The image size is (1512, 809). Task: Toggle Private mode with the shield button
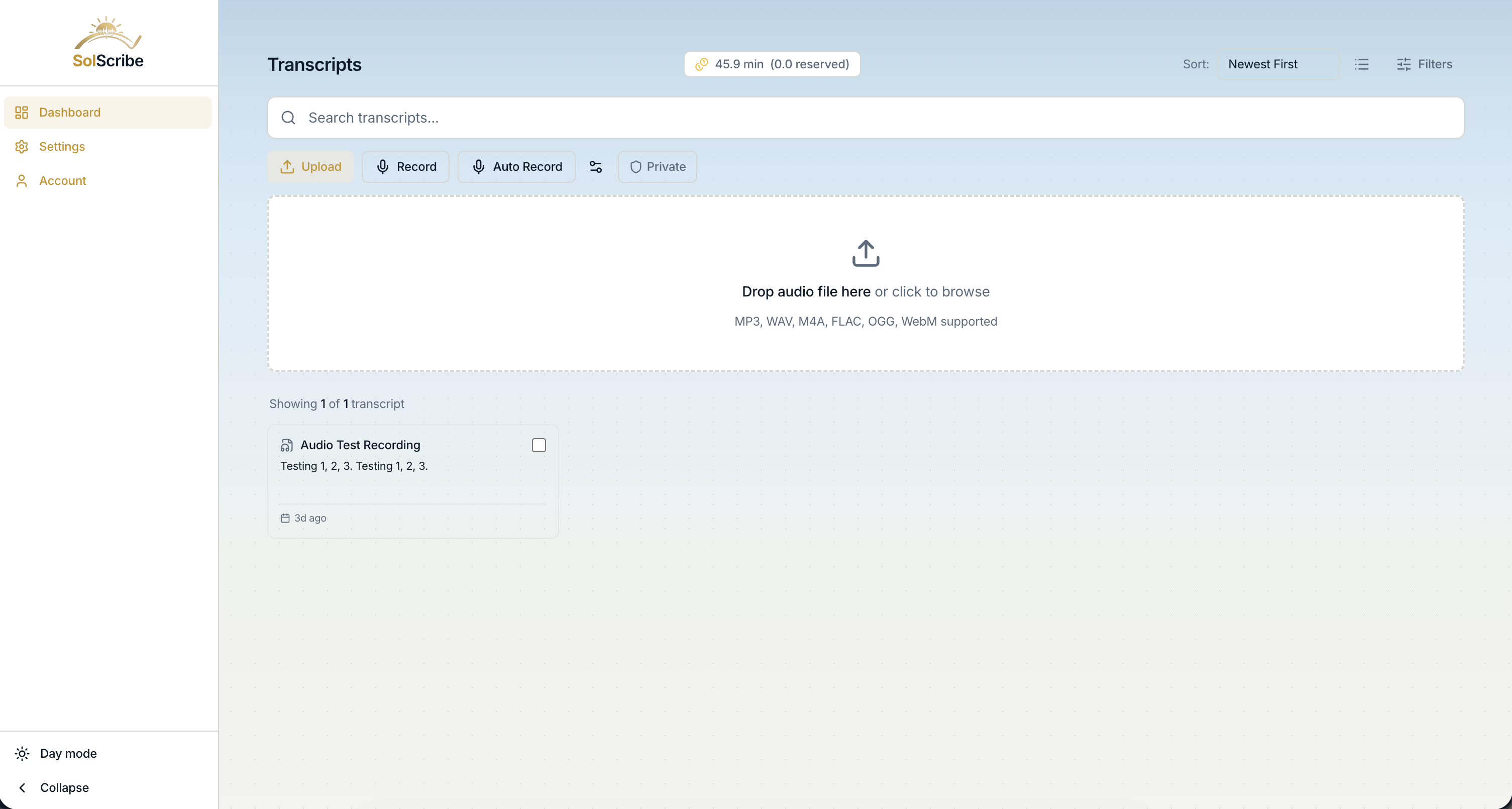coord(657,167)
